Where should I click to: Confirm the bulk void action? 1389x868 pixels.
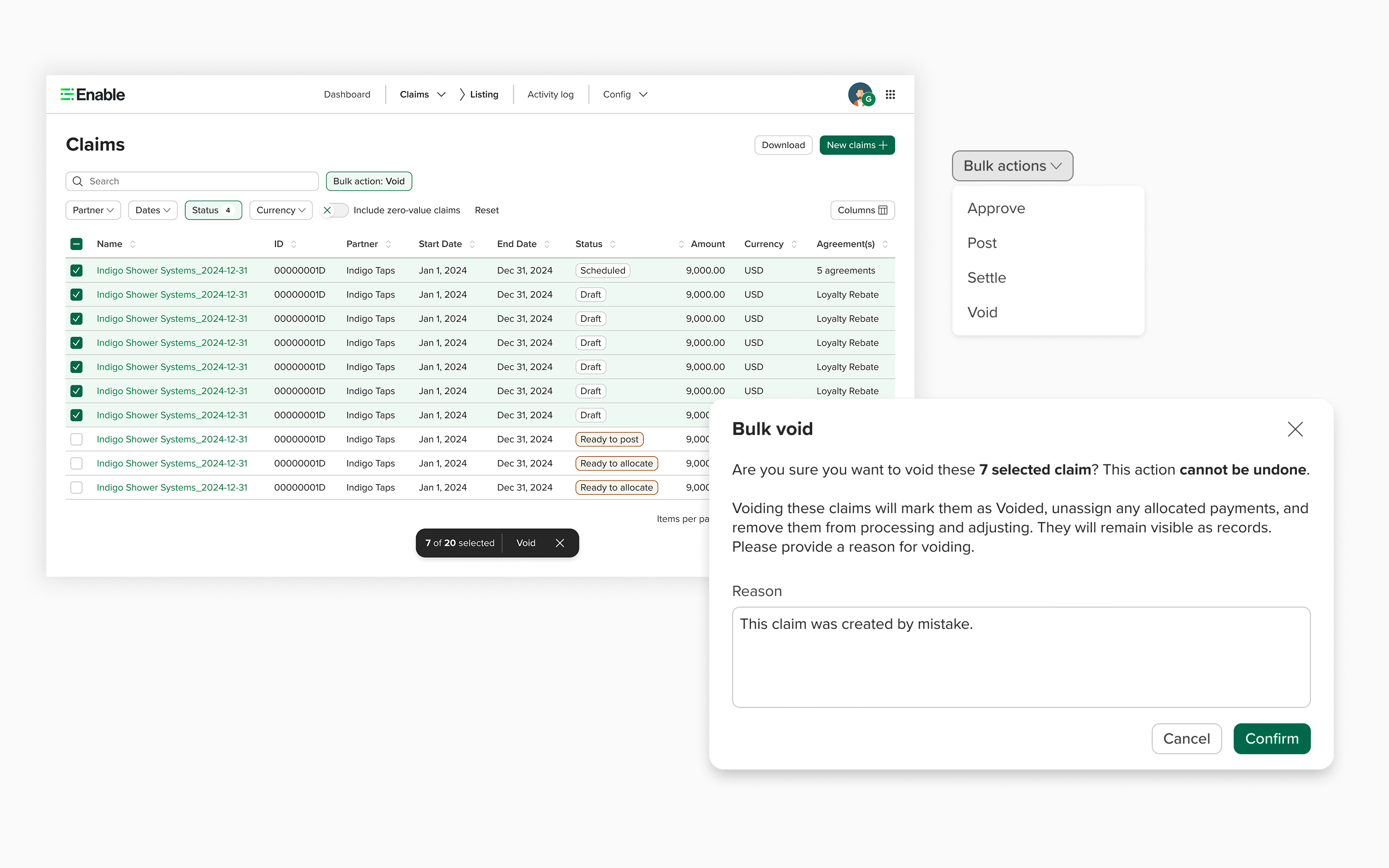coord(1272,738)
